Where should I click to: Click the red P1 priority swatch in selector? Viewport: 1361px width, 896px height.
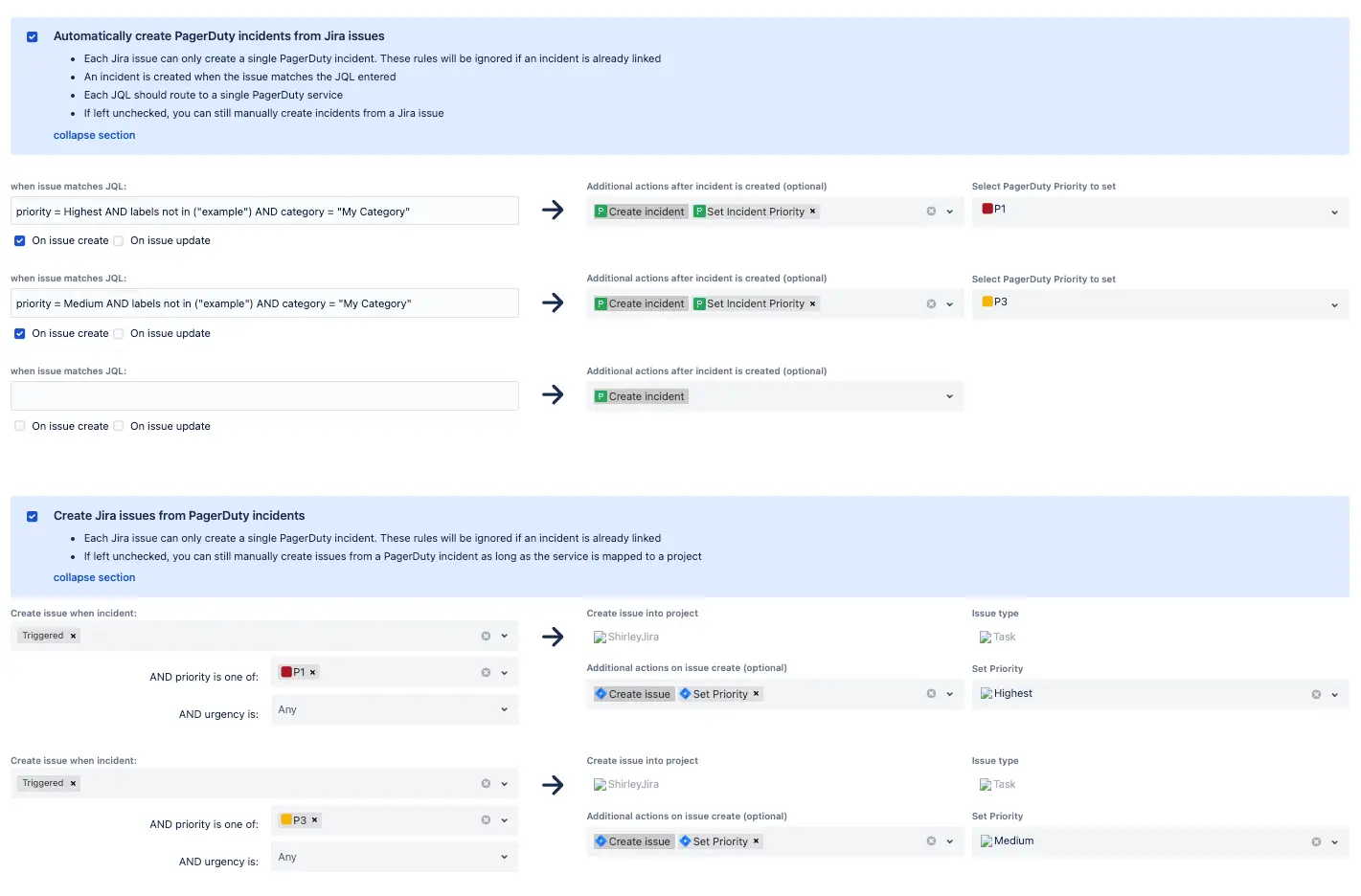point(987,209)
